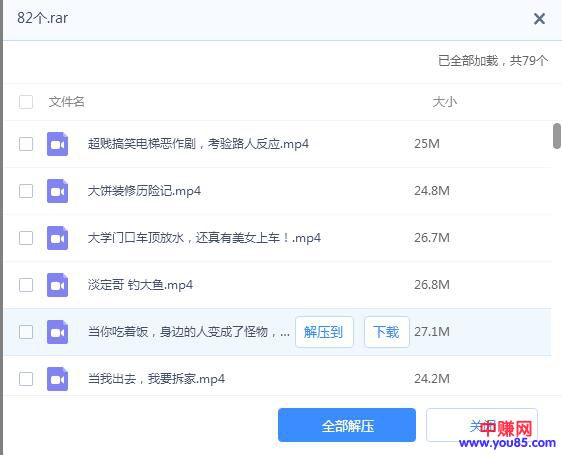
Task: Click the 文件名 column header
Action: [x=67, y=102]
